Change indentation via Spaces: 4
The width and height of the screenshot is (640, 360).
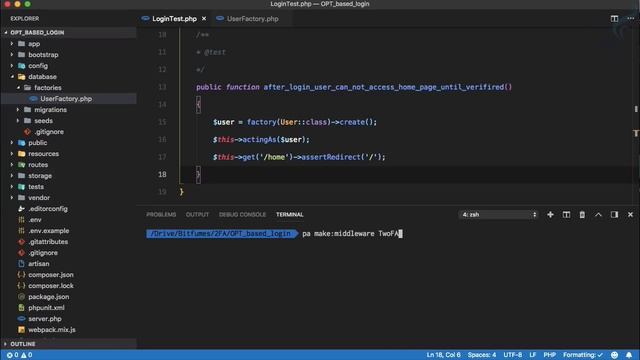[482, 355]
